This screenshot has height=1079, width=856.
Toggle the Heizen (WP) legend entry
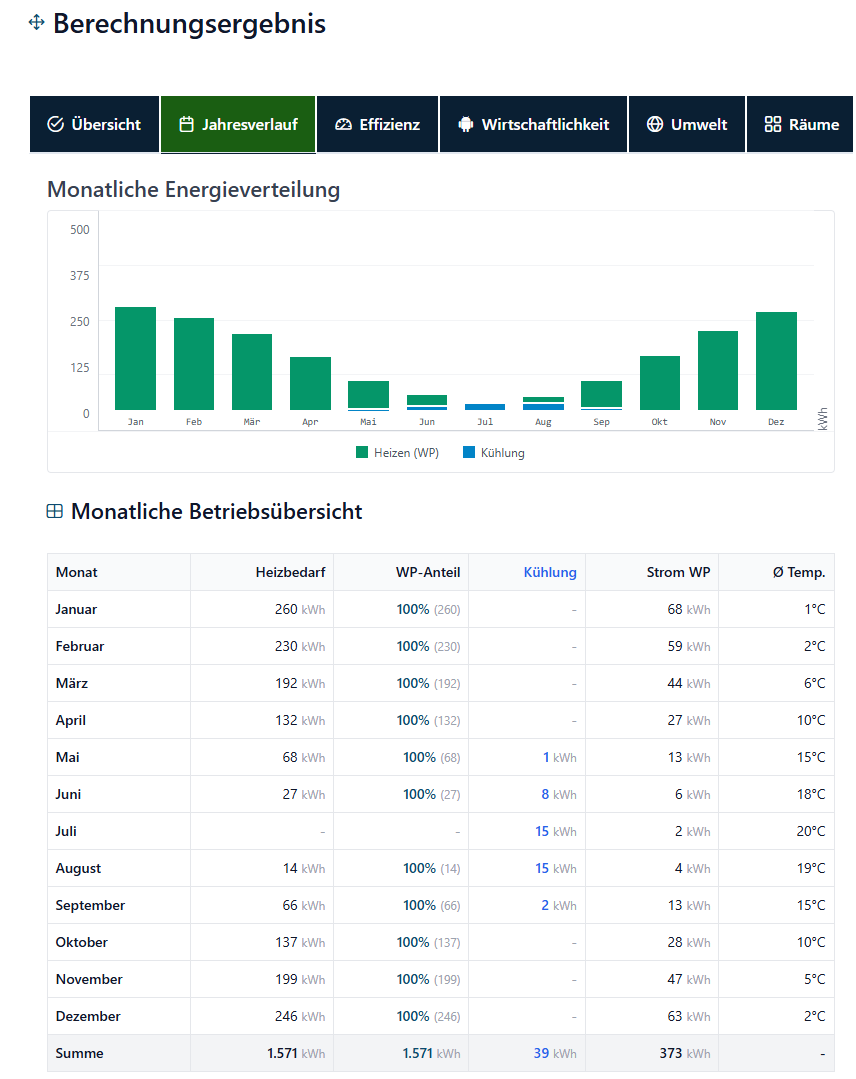397,453
